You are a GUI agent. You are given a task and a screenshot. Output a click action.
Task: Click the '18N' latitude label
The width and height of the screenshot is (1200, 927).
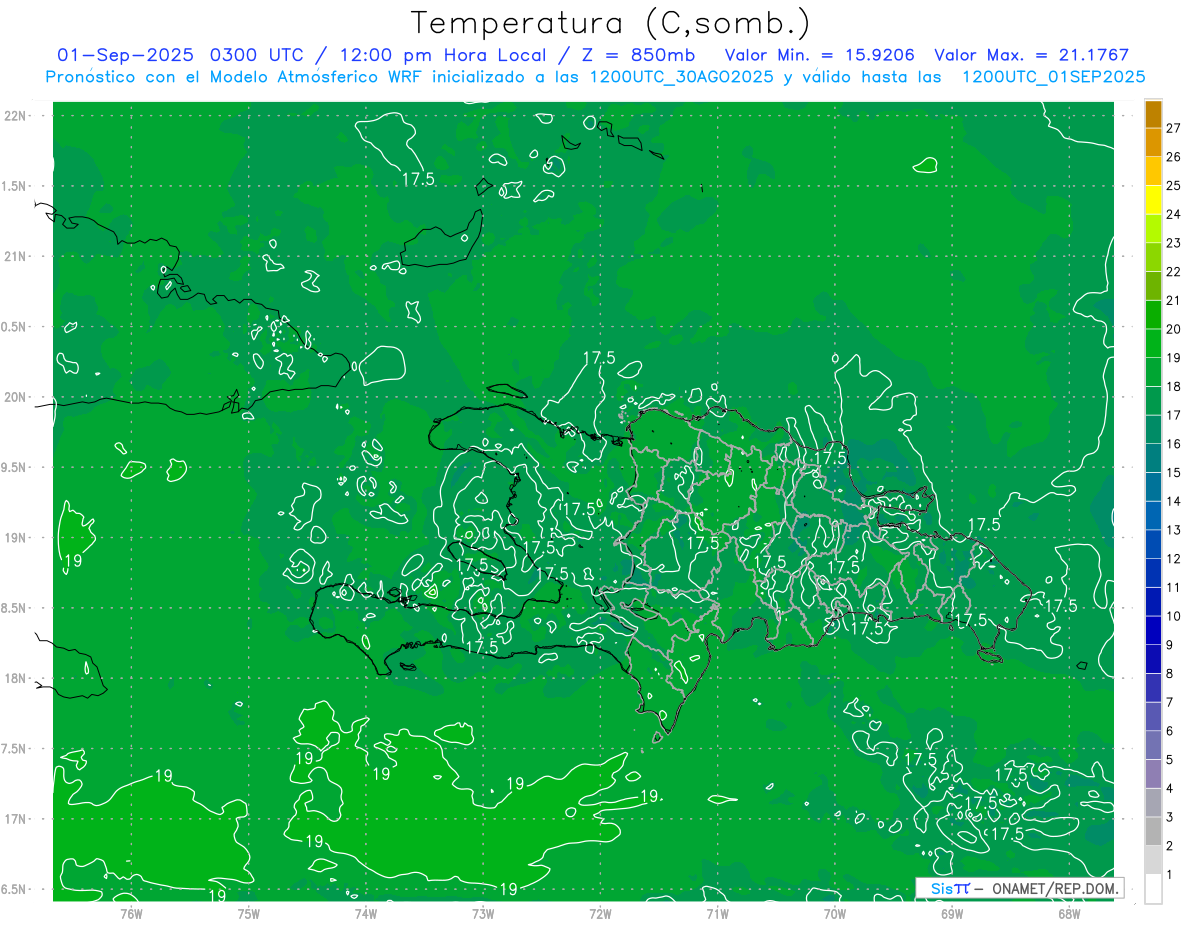pos(14,678)
